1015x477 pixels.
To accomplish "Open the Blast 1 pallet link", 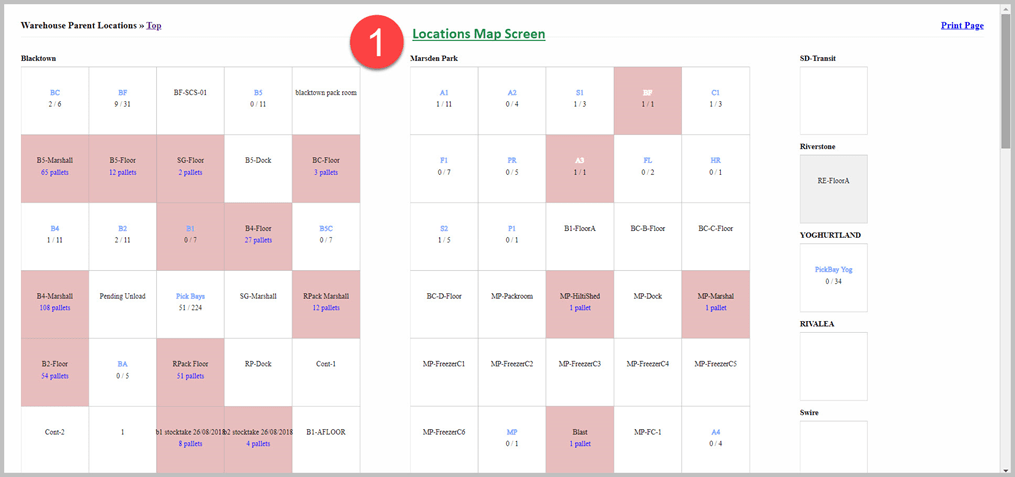I will (x=579, y=443).
